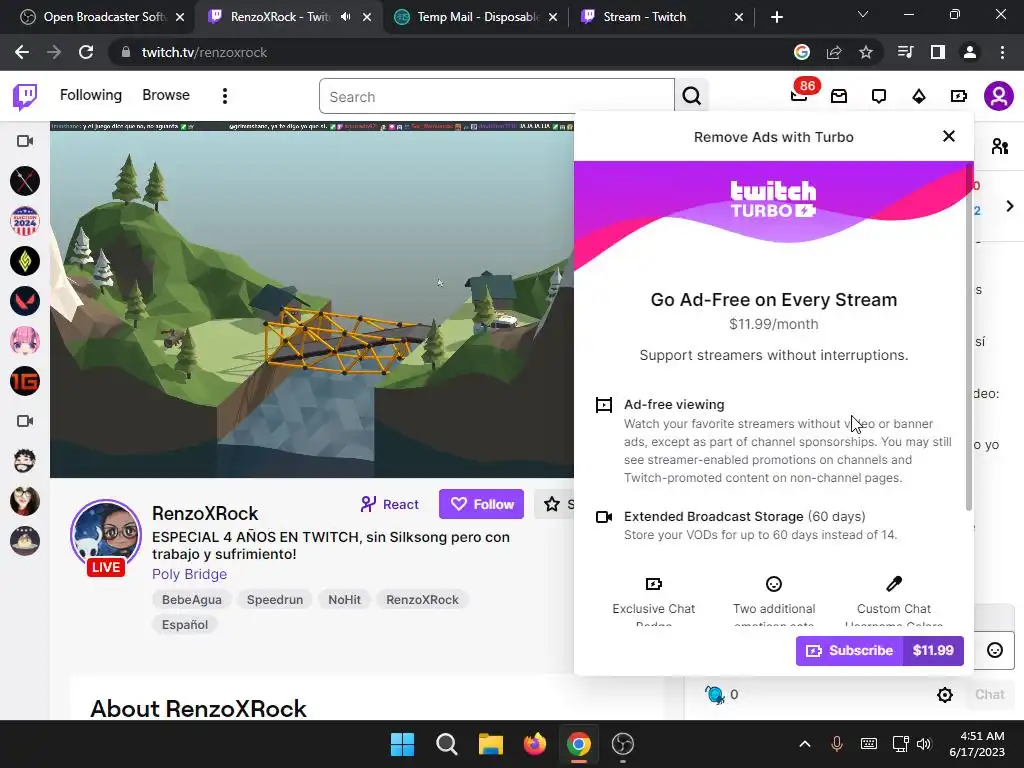This screenshot has height=768, width=1024.
Task: Open the Get Bits diamond icon
Action: click(918, 97)
